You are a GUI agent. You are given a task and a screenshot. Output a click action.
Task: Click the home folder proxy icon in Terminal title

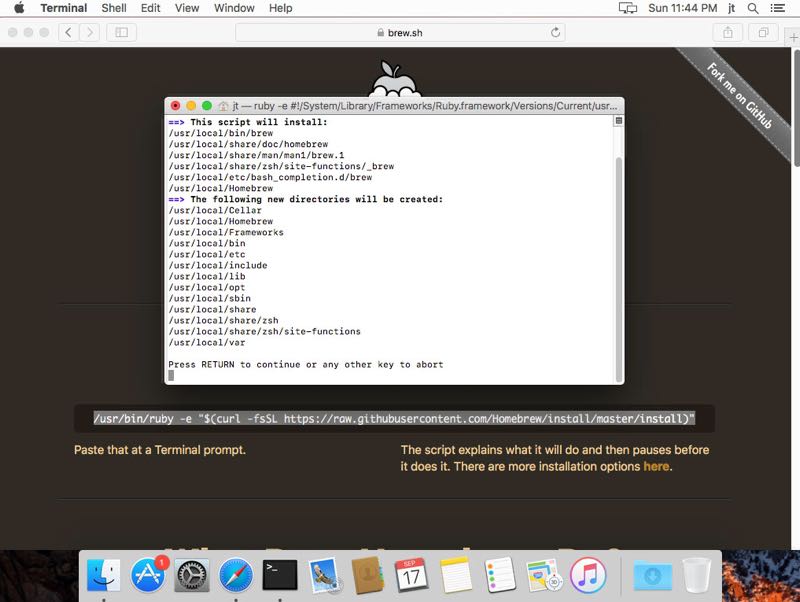pyautogui.click(x=223, y=106)
